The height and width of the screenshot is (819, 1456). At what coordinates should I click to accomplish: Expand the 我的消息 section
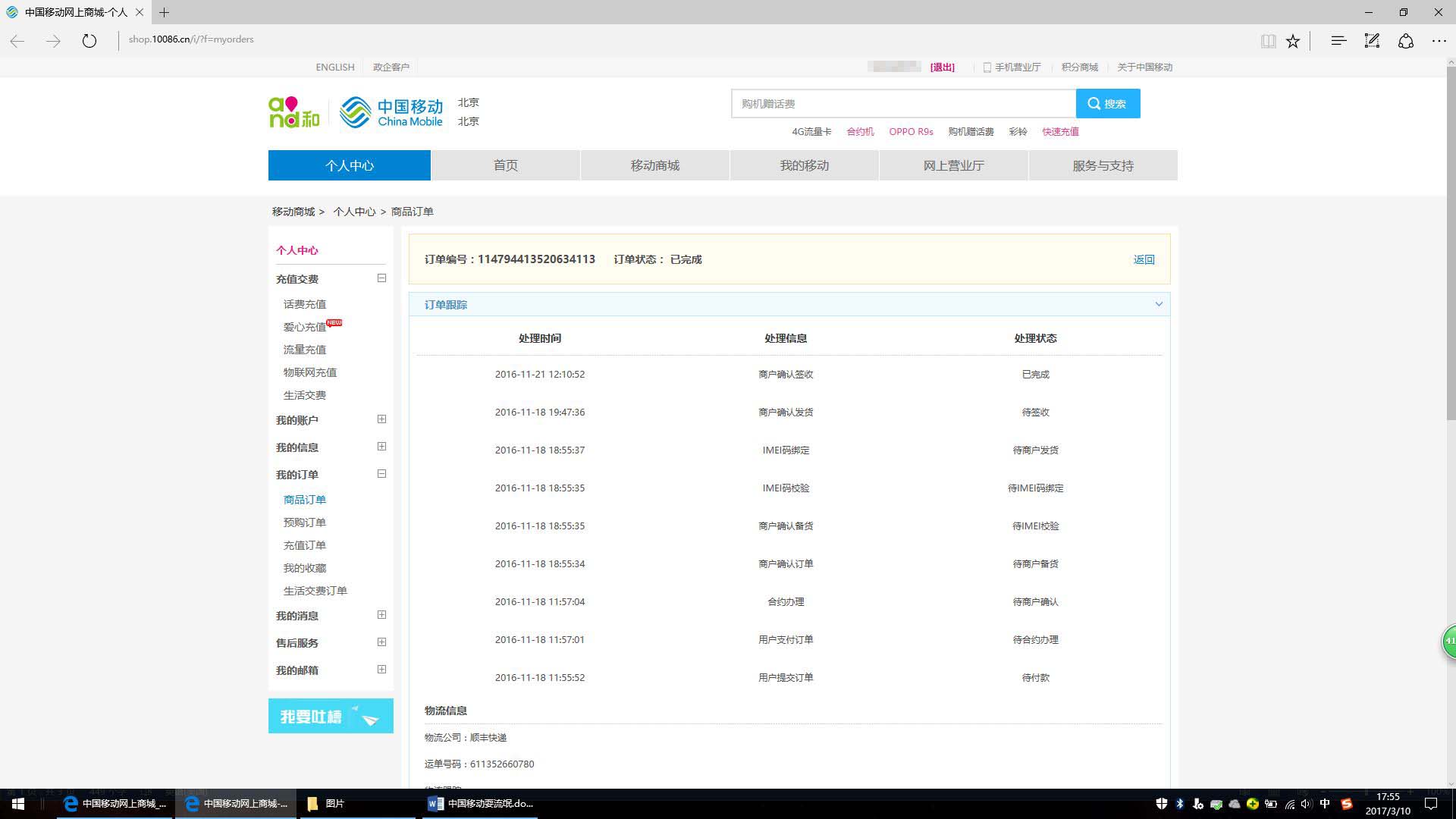381,615
